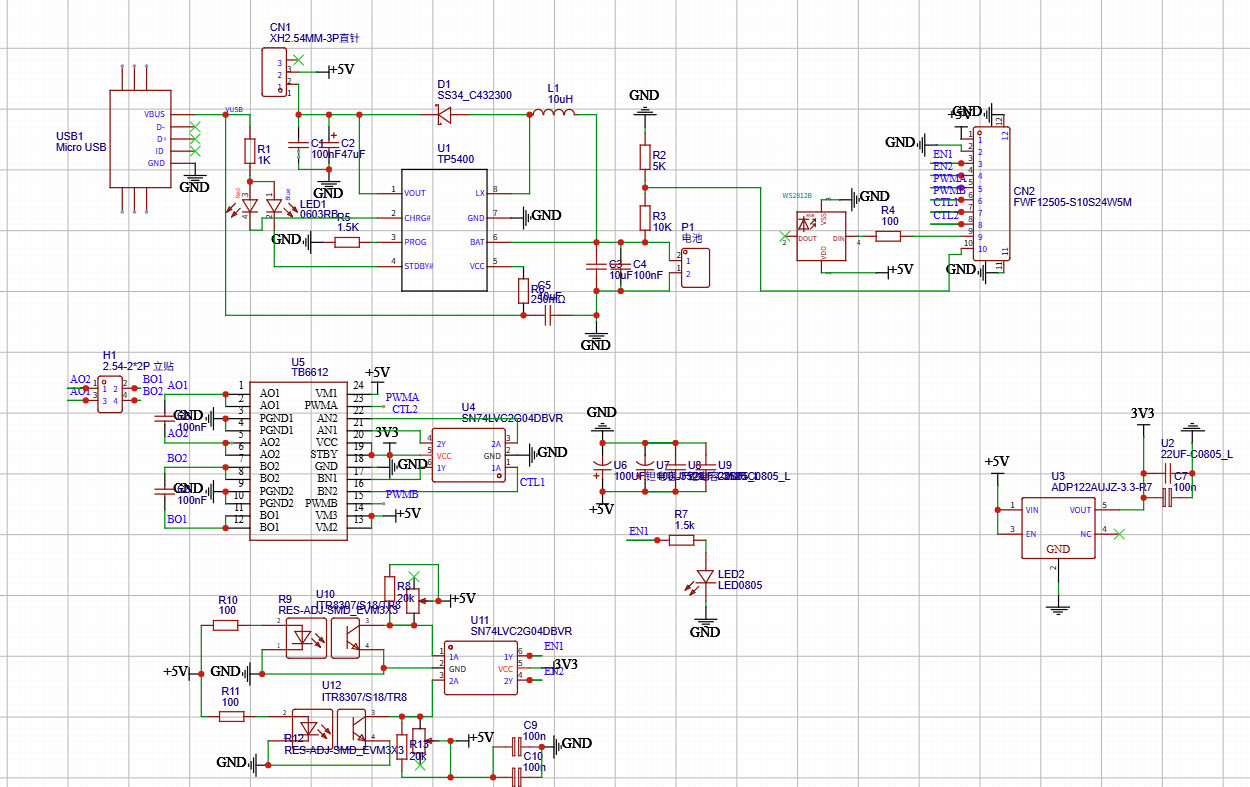The image size is (1250, 787).
Task: Select the L1 10uH inductor
Action: (x=552, y=114)
